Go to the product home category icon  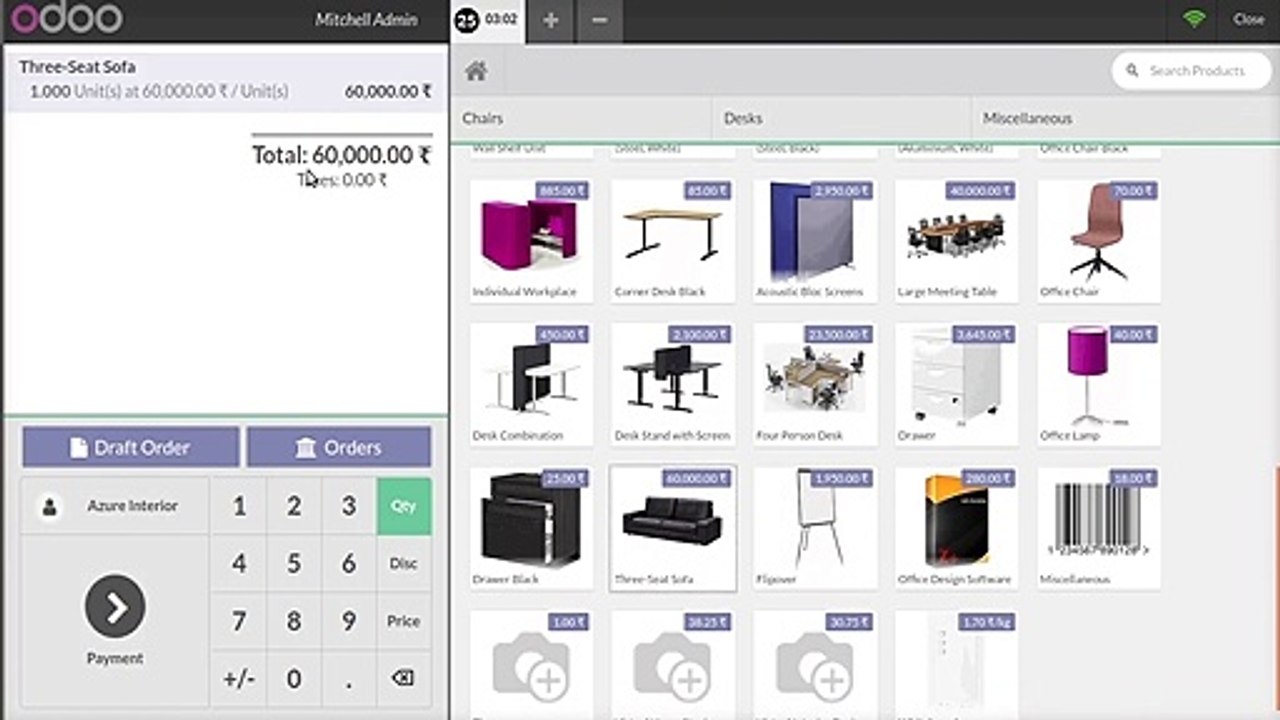[476, 71]
